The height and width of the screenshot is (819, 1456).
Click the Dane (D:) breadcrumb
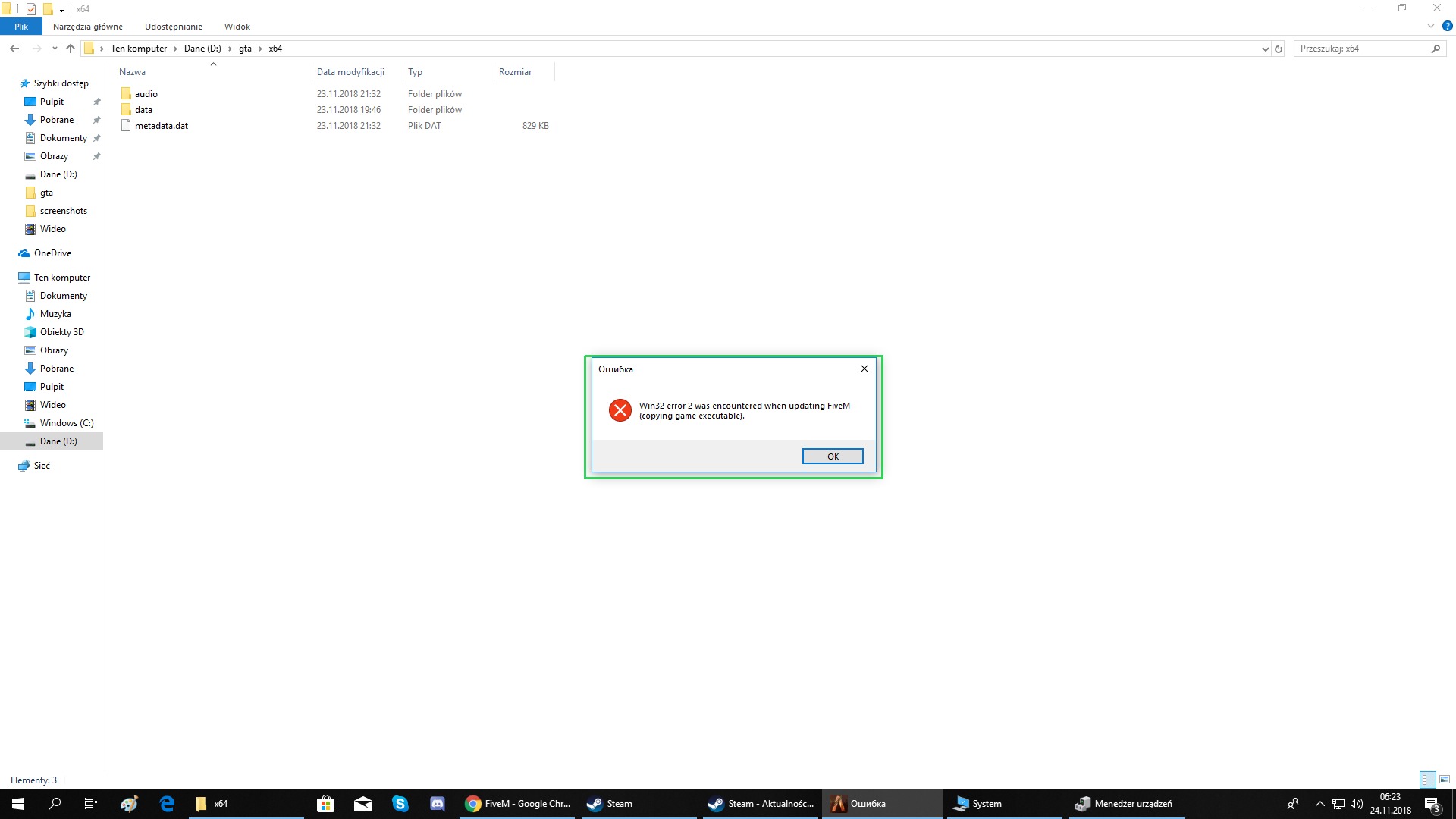[202, 49]
